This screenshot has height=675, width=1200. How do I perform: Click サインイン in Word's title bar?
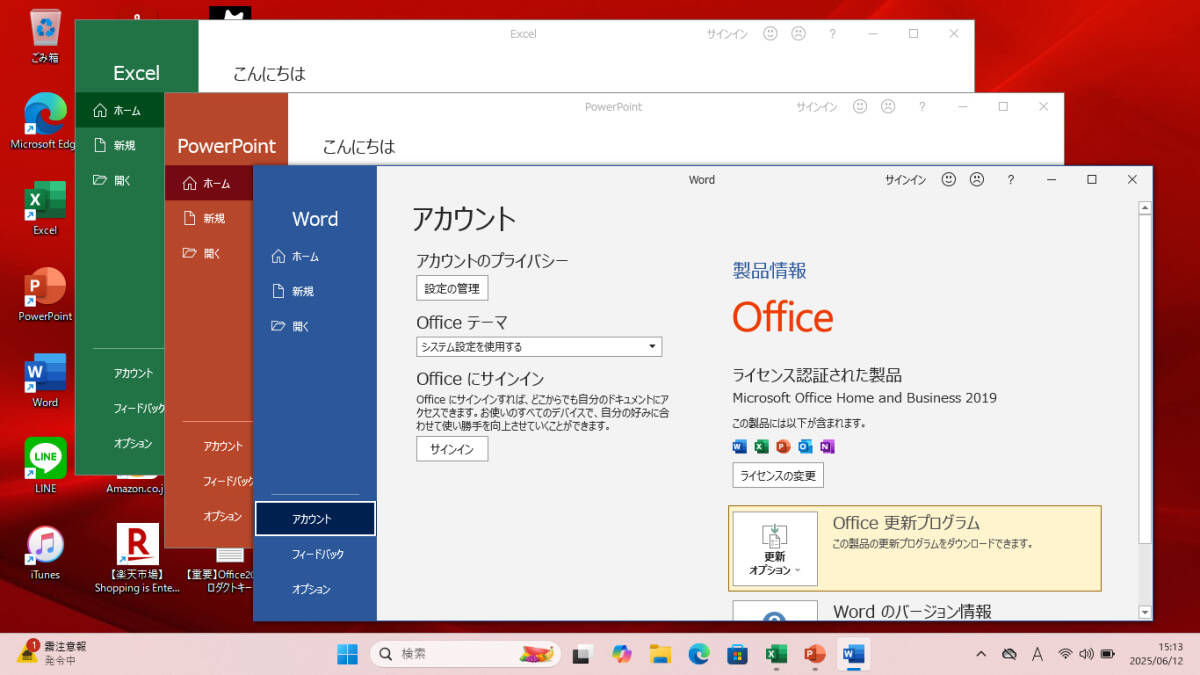(905, 180)
